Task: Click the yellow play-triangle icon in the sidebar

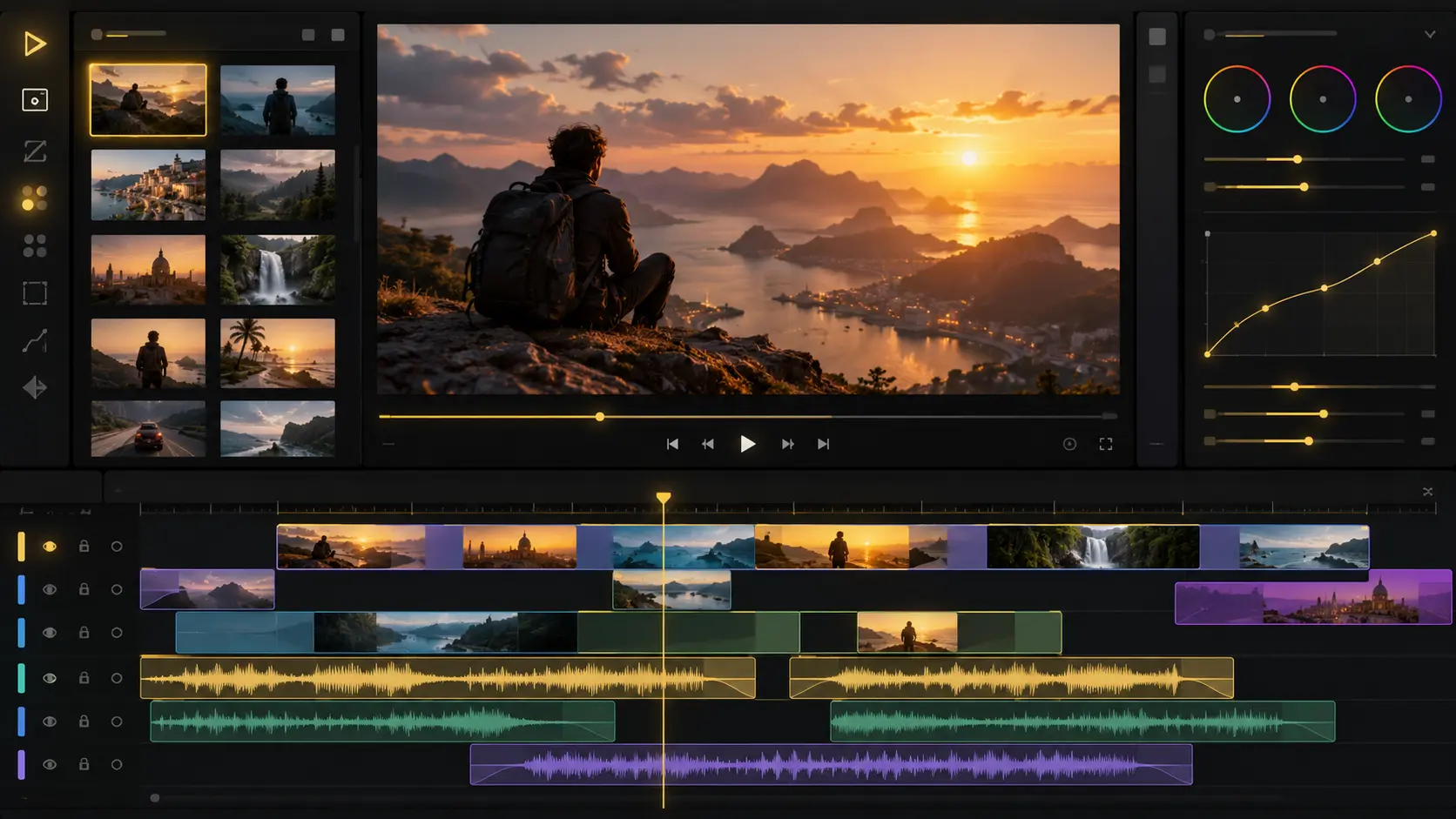Action: click(35, 44)
